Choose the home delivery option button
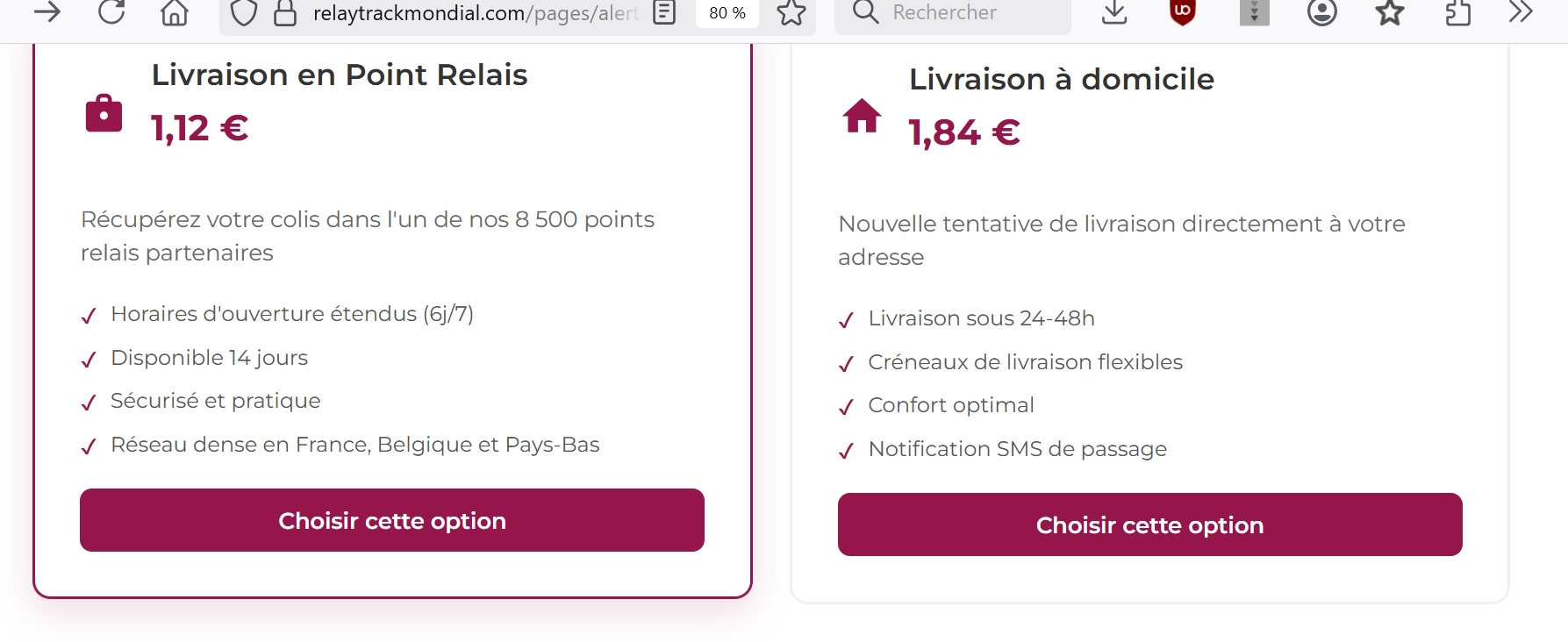Image resolution: width=1568 pixels, height=642 pixels. tap(1149, 524)
